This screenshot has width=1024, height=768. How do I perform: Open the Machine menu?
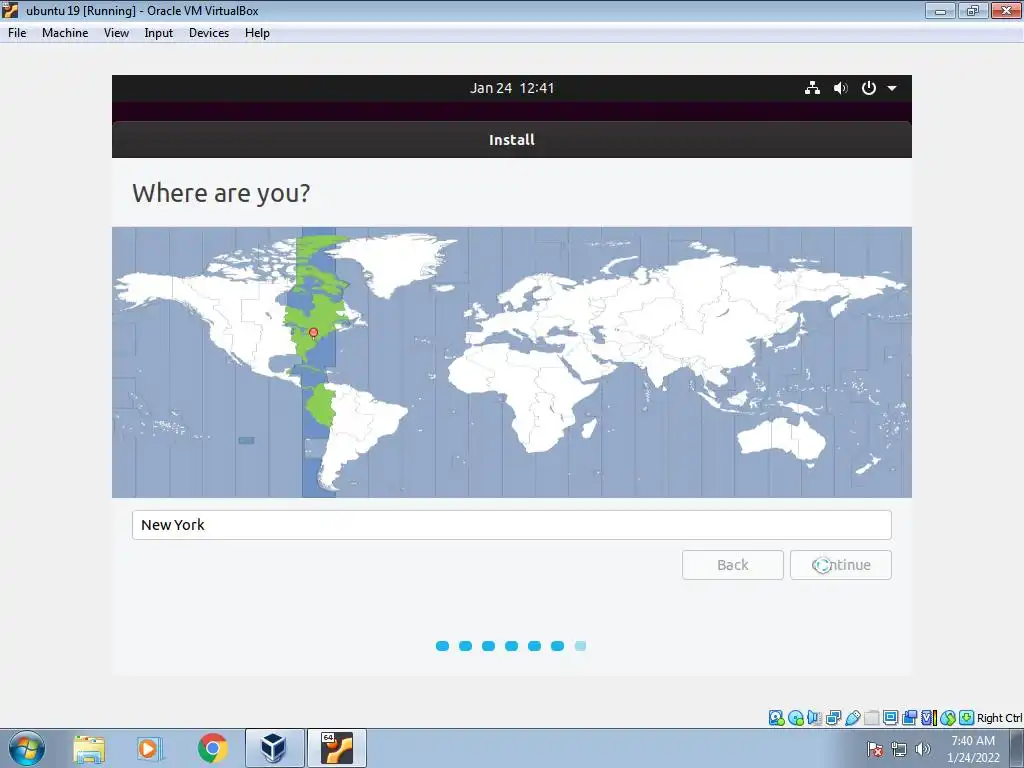(x=65, y=33)
